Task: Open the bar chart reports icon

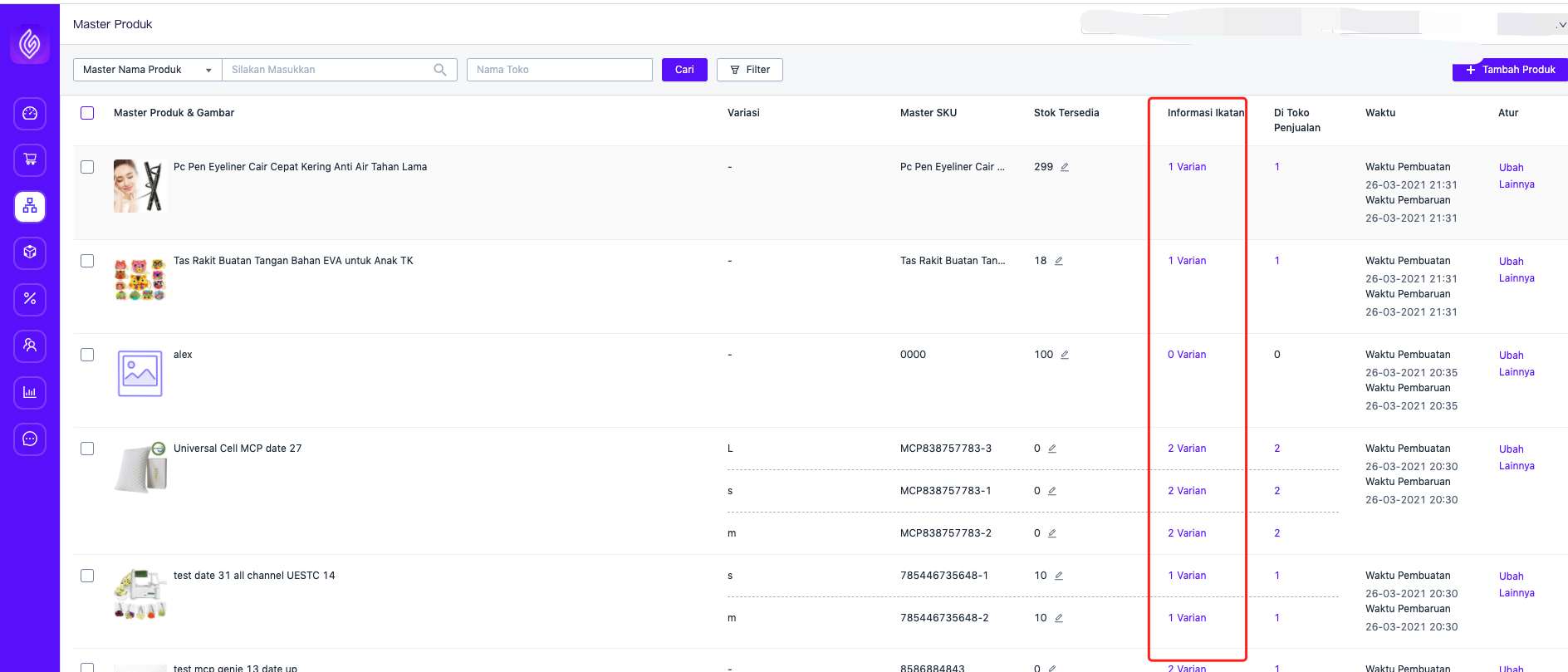Action: 30,392
